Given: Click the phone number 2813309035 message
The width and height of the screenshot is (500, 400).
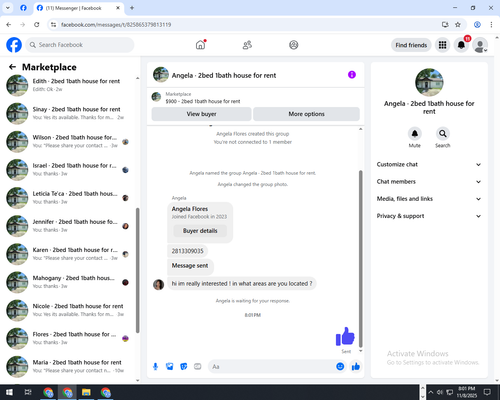Looking at the screenshot, I should pyautogui.click(x=187, y=251).
